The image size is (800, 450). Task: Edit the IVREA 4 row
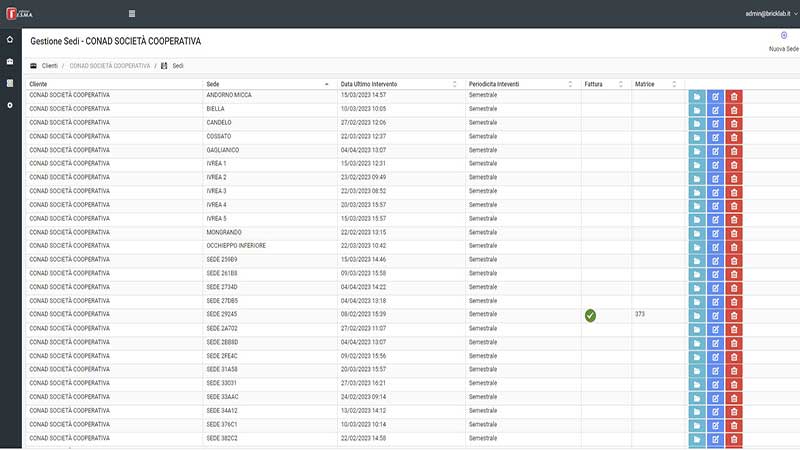coord(715,206)
